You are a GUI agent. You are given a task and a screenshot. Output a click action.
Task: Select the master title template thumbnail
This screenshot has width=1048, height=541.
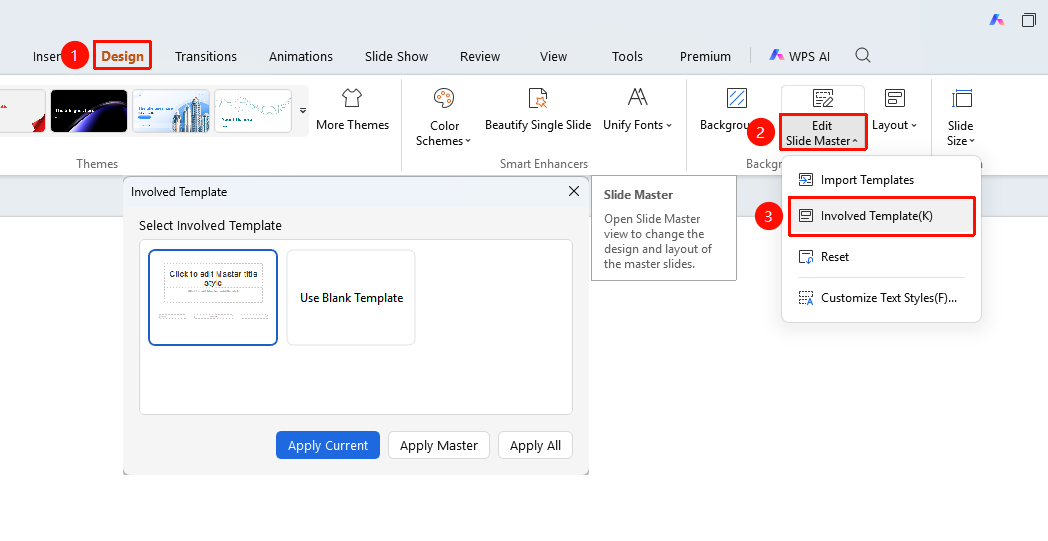pos(213,298)
